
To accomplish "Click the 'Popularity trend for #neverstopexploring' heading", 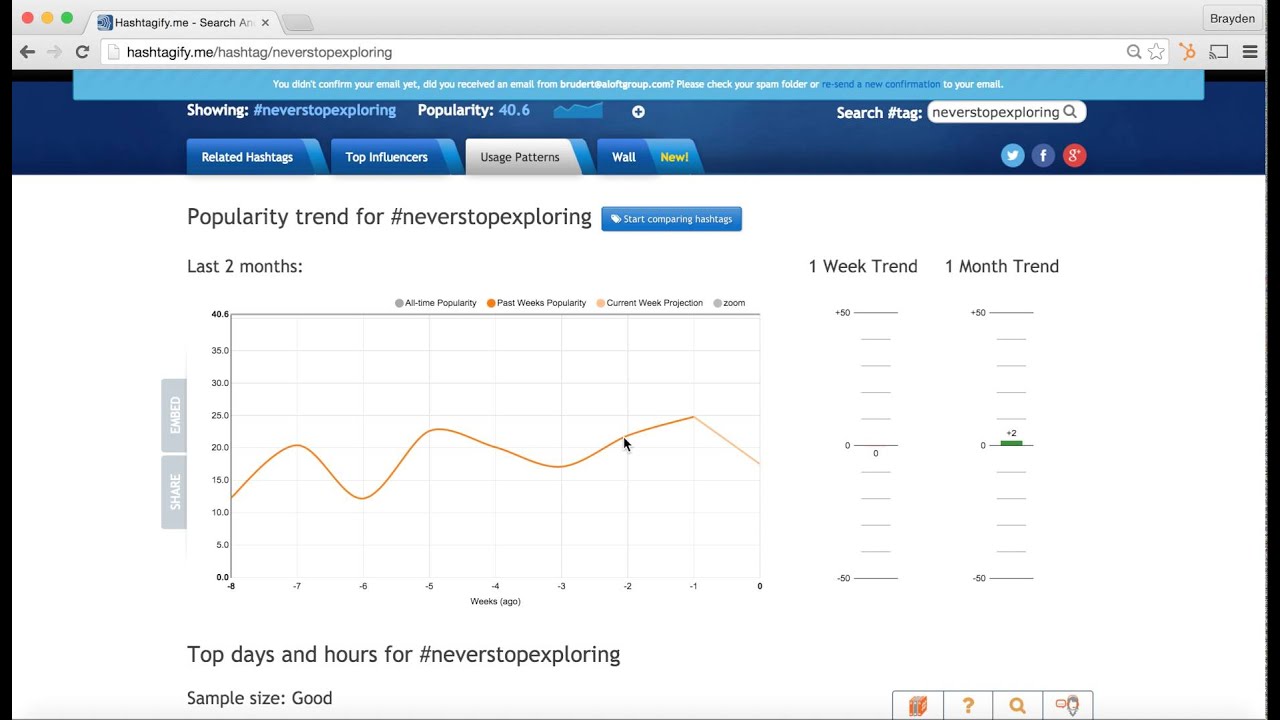I will pos(389,217).
